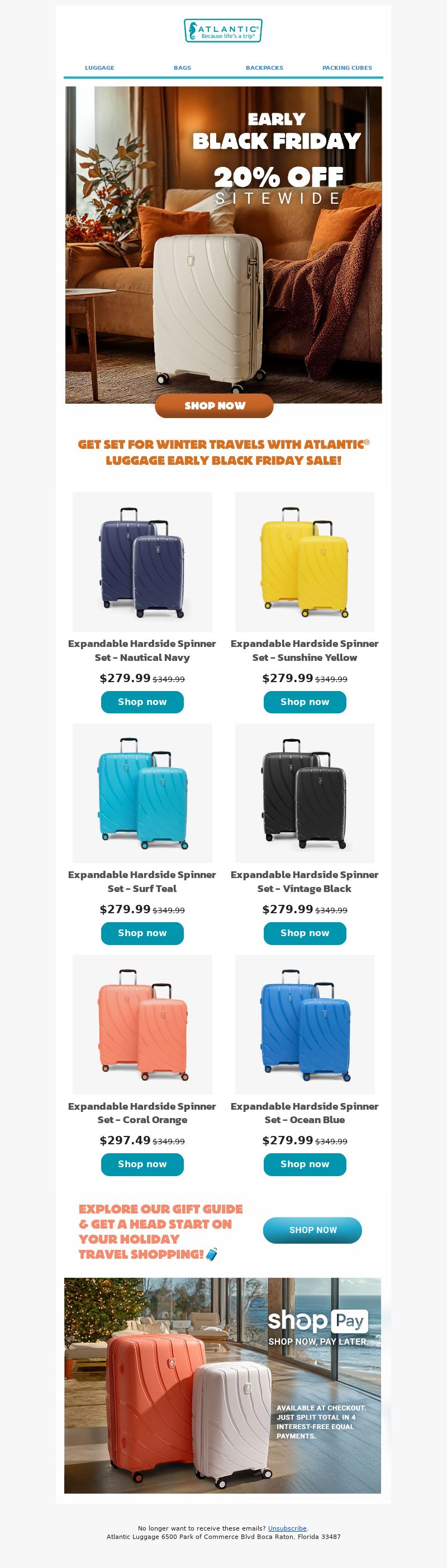
Task: Shop now for Coral Orange set
Action: tap(142, 1164)
